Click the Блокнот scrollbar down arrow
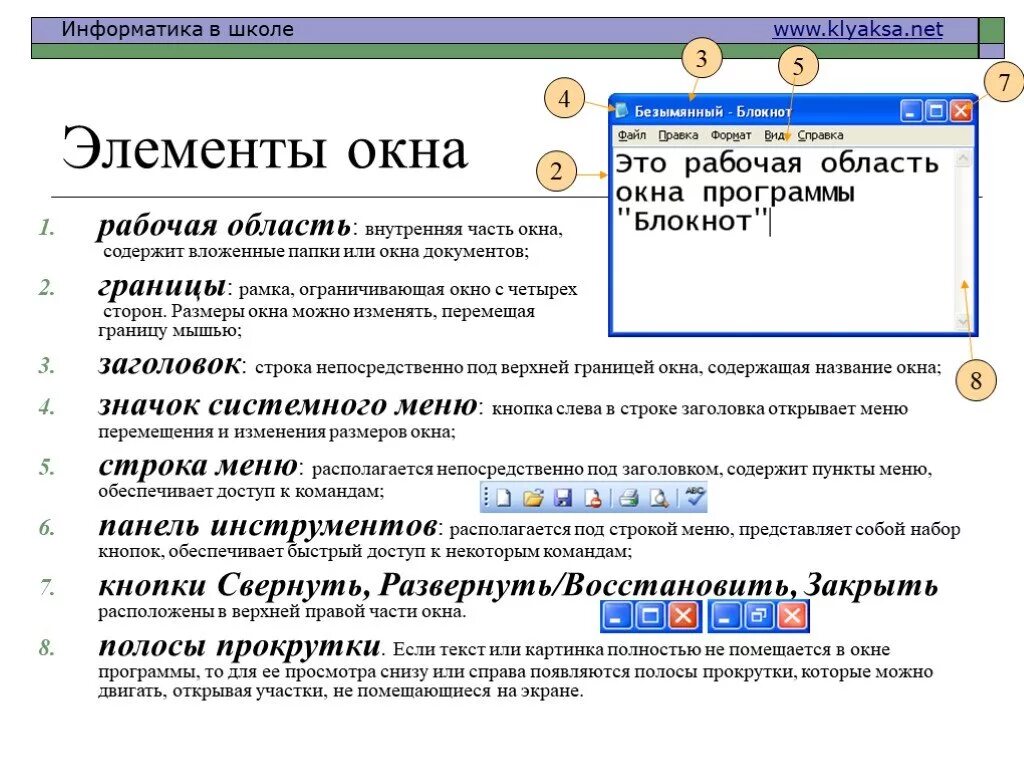 click(x=963, y=321)
